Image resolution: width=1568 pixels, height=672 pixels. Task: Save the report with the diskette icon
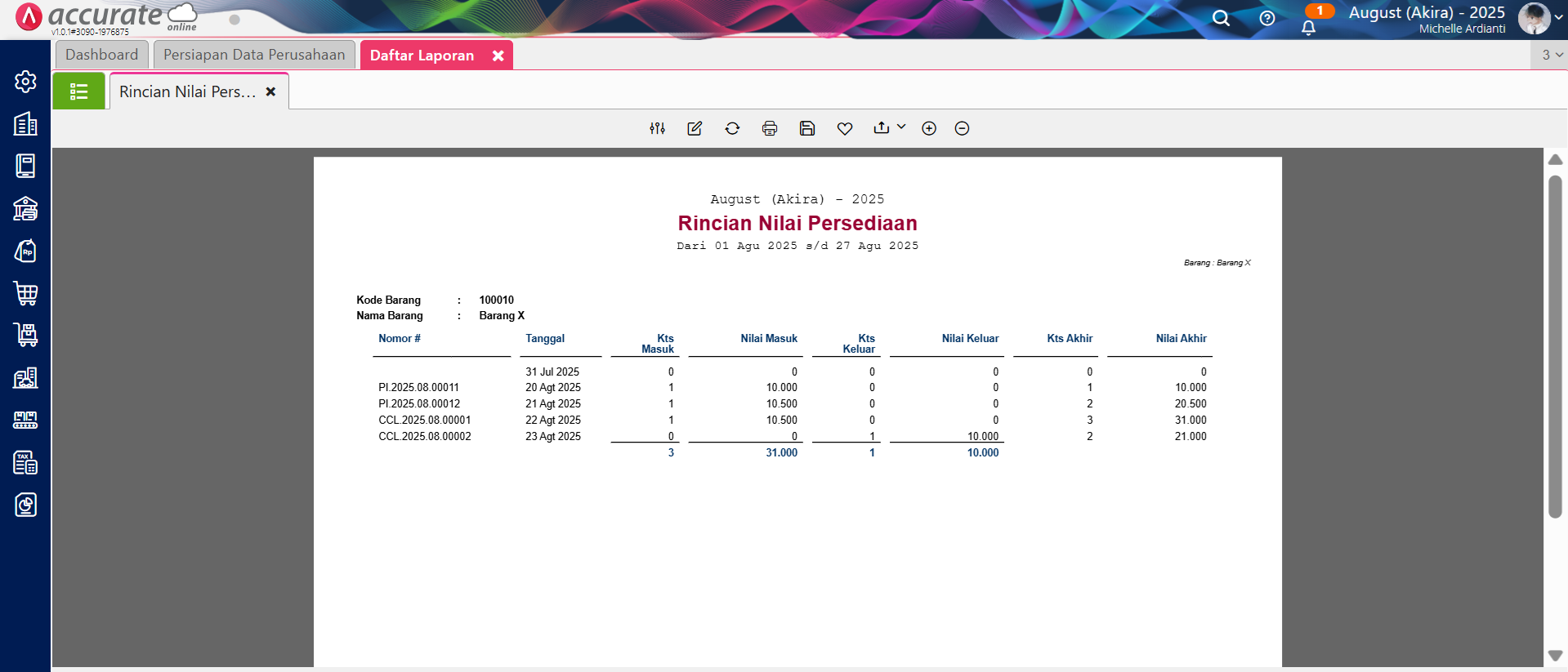click(807, 128)
